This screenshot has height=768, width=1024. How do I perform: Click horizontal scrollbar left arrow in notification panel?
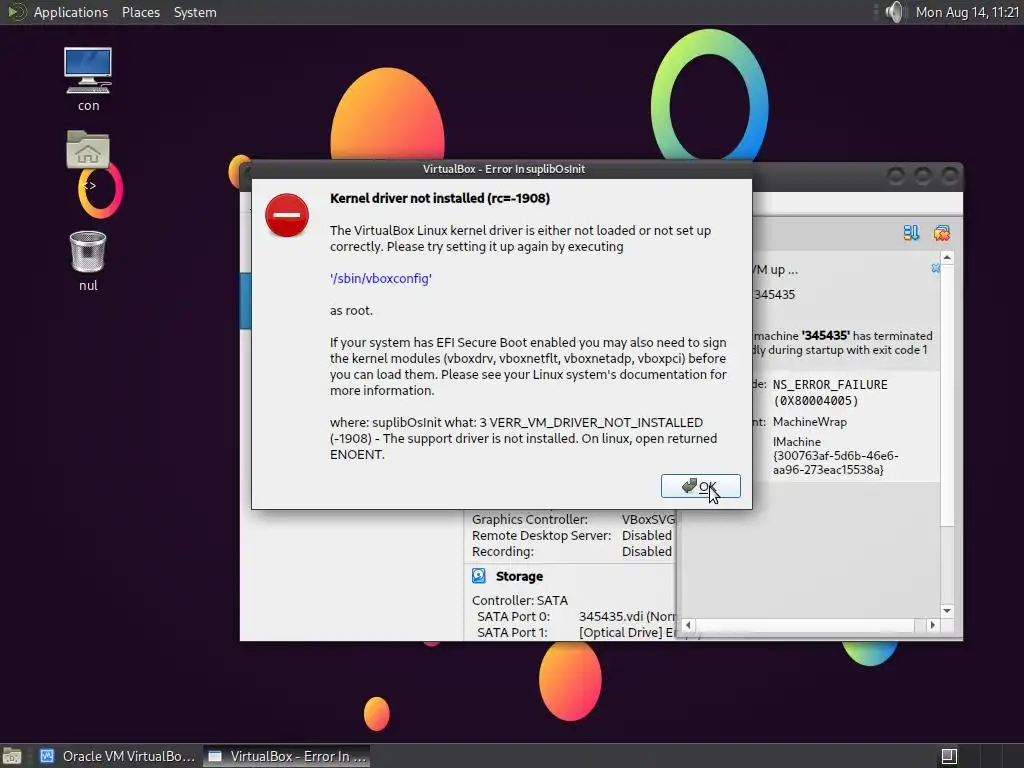click(x=688, y=625)
